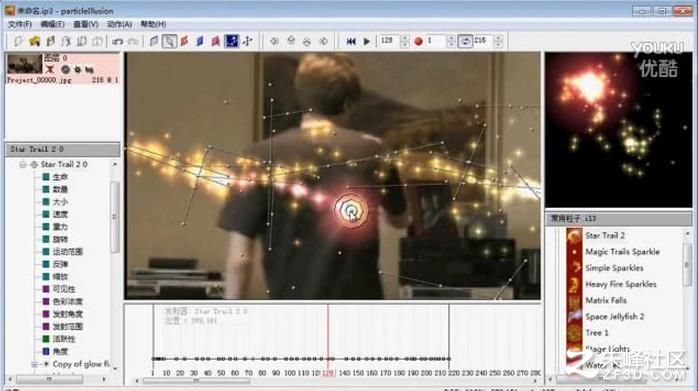Screen dimensions: 698x391
Task: Collapse the Star Trail 2 0 tree node
Action: tap(22, 165)
